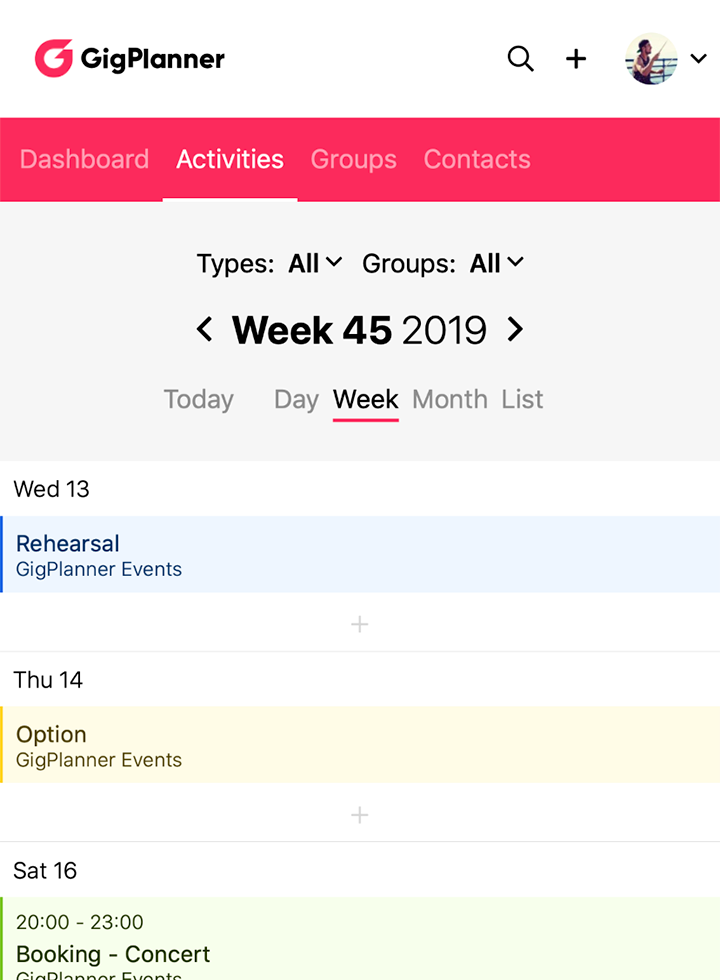The image size is (720, 980).
Task: Switch to List view
Action: pos(522,399)
